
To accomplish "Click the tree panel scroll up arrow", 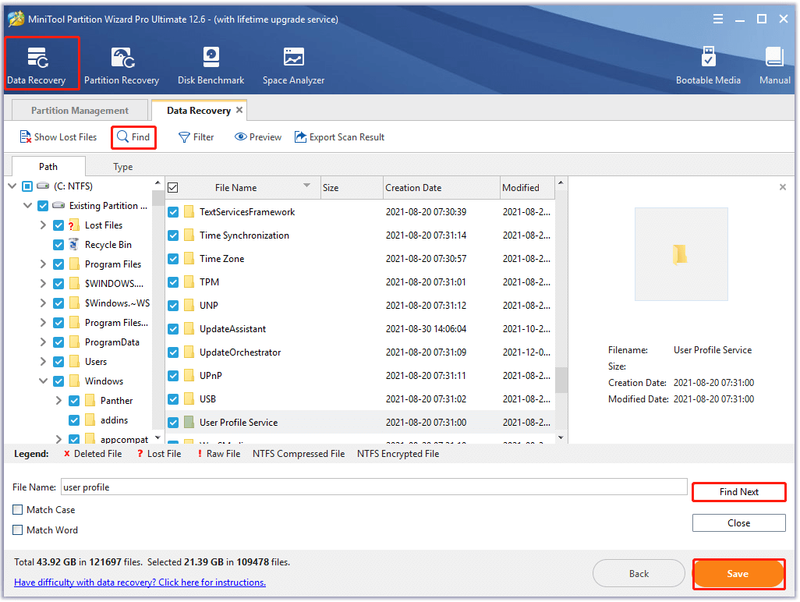I will click(157, 183).
